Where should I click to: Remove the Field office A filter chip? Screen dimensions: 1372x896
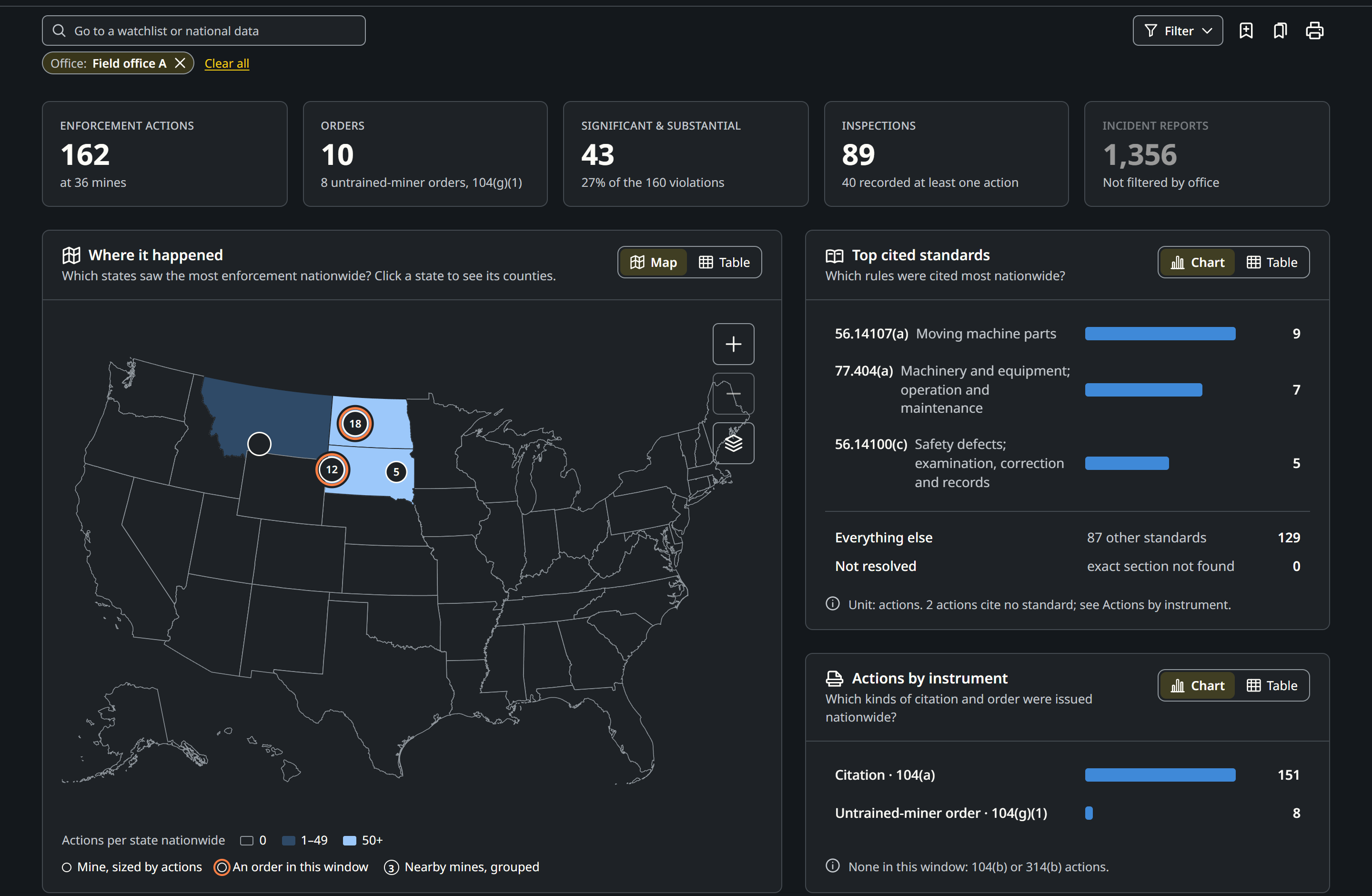[x=181, y=63]
